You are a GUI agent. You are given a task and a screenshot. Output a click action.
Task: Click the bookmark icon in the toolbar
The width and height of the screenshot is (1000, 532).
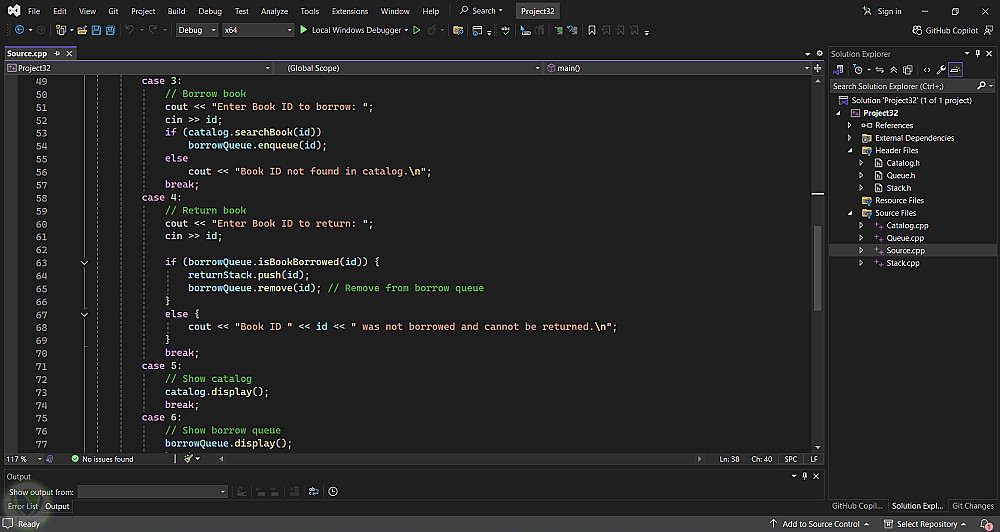[x=592, y=30]
